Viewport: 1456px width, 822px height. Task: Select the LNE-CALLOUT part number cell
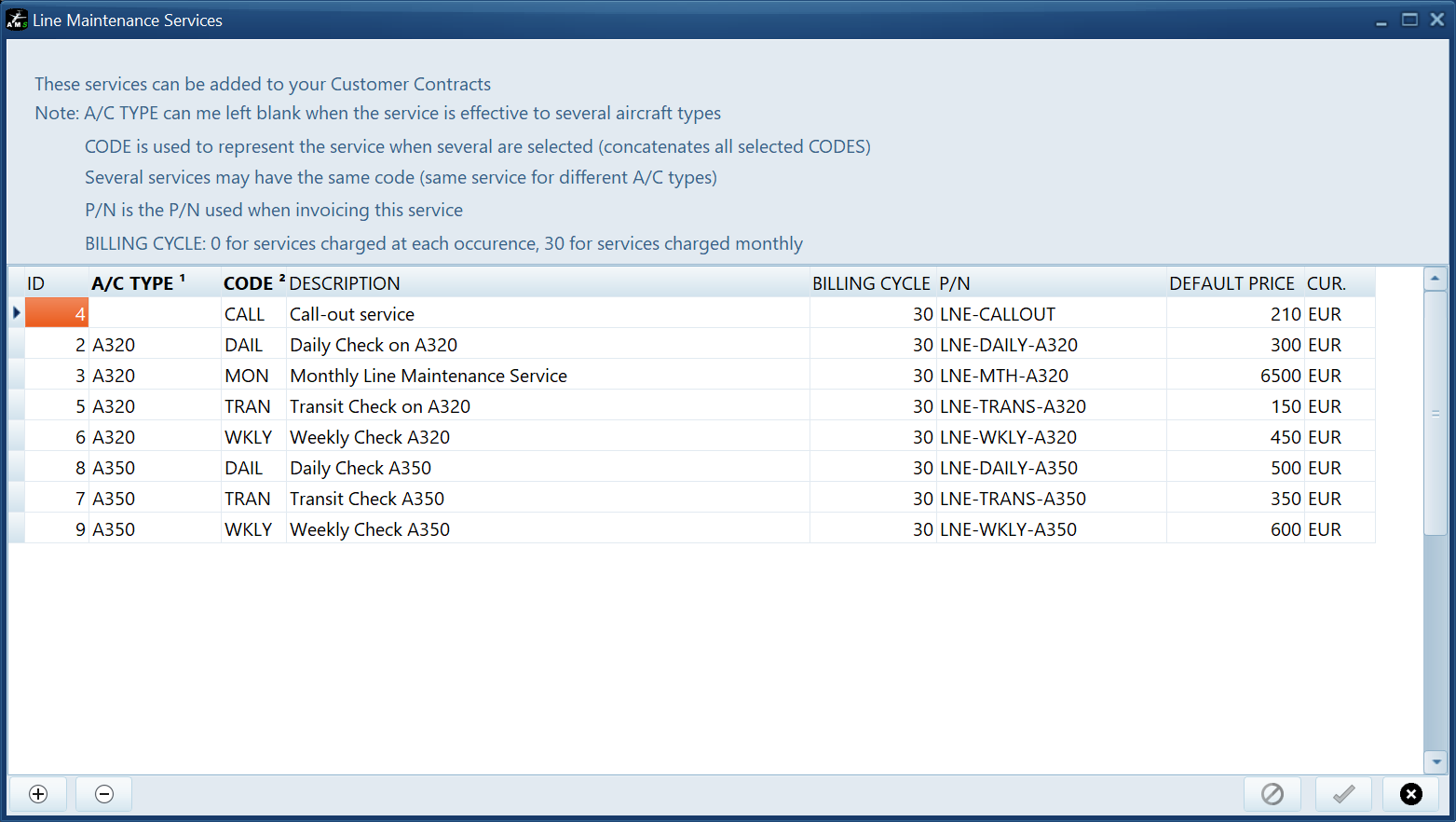pos(1051,314)
